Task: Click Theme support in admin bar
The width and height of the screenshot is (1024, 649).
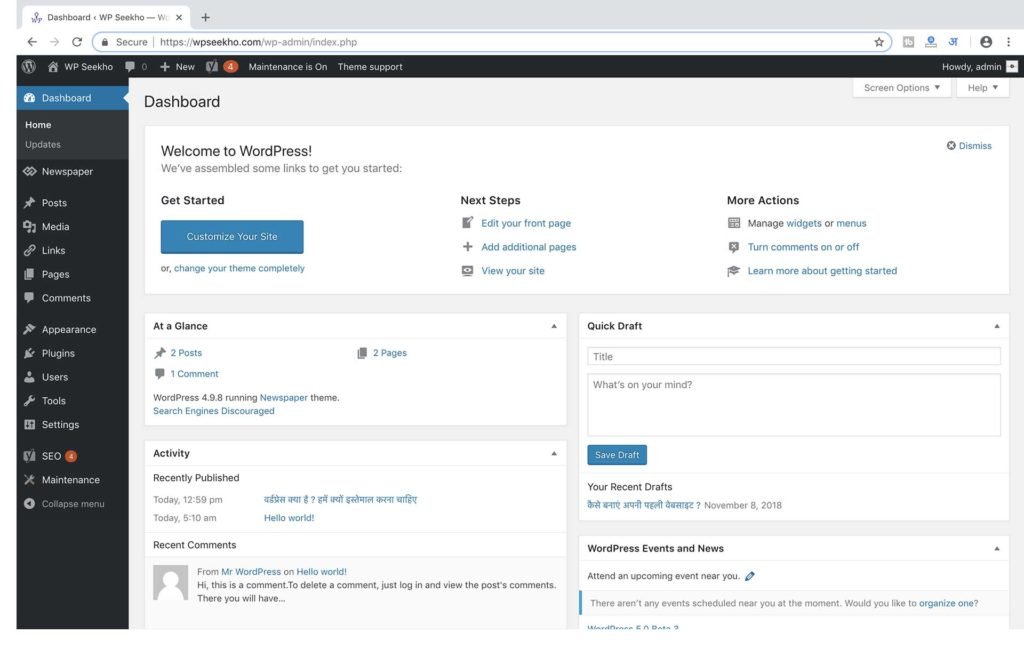Action: click(x=370, y=67)
